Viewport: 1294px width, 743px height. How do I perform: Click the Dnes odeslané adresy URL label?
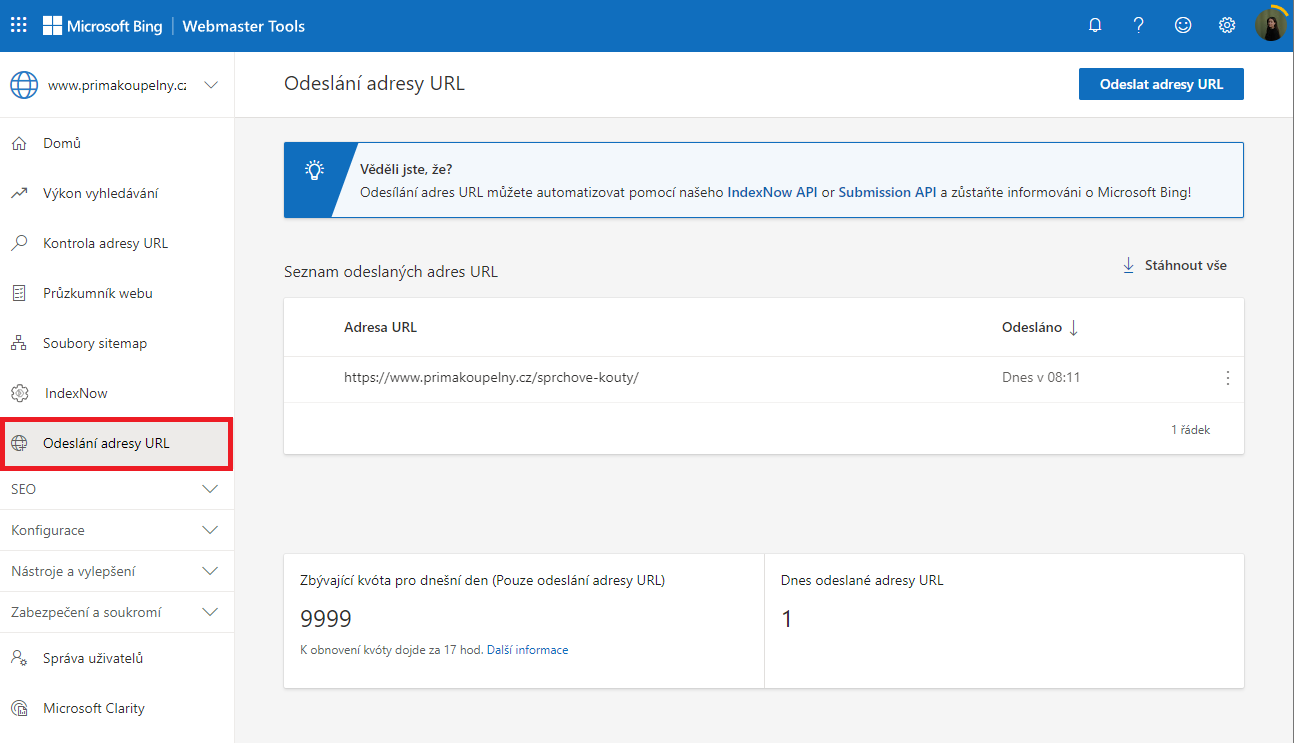point(862,580)
